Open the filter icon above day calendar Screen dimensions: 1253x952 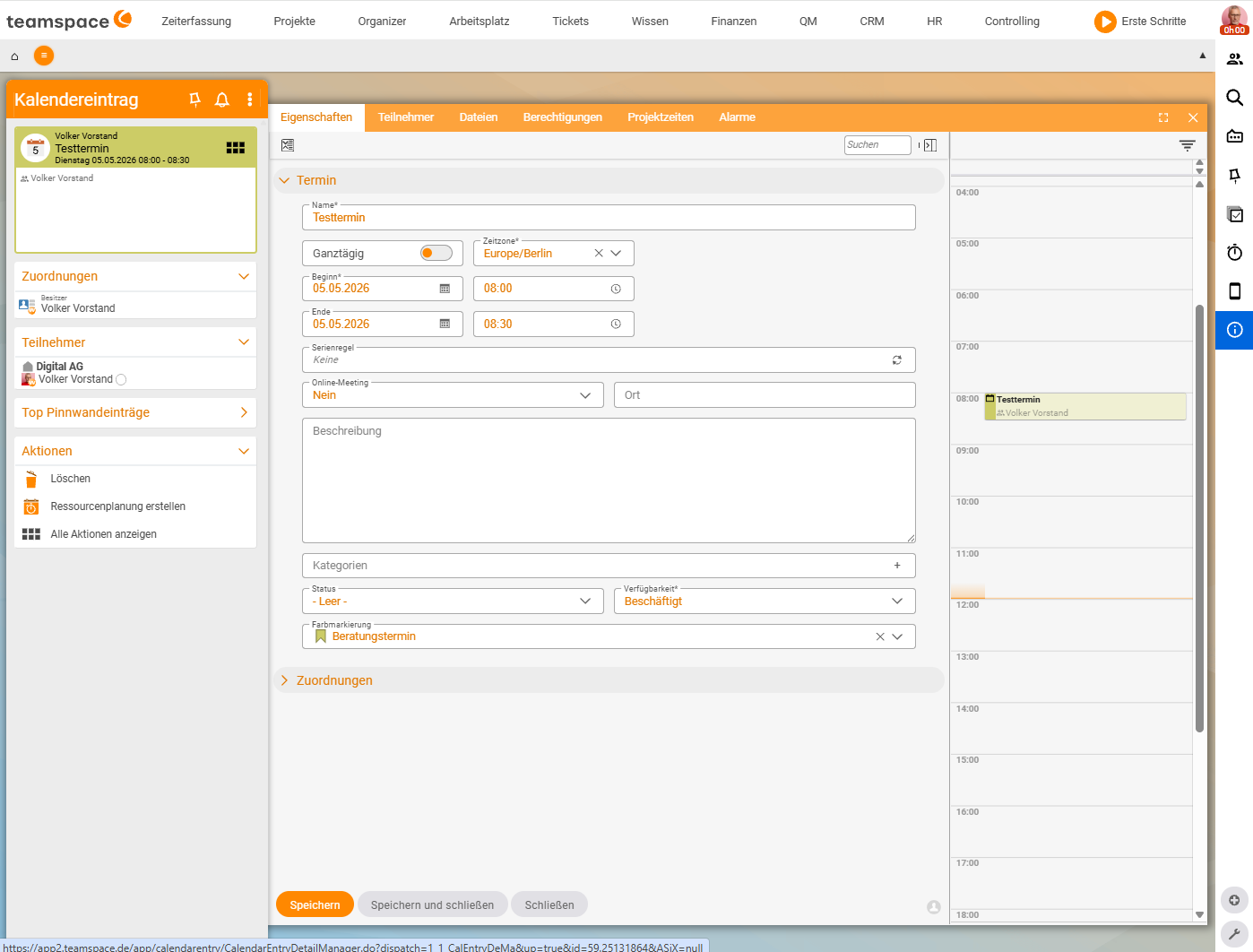pos(1188,145)
